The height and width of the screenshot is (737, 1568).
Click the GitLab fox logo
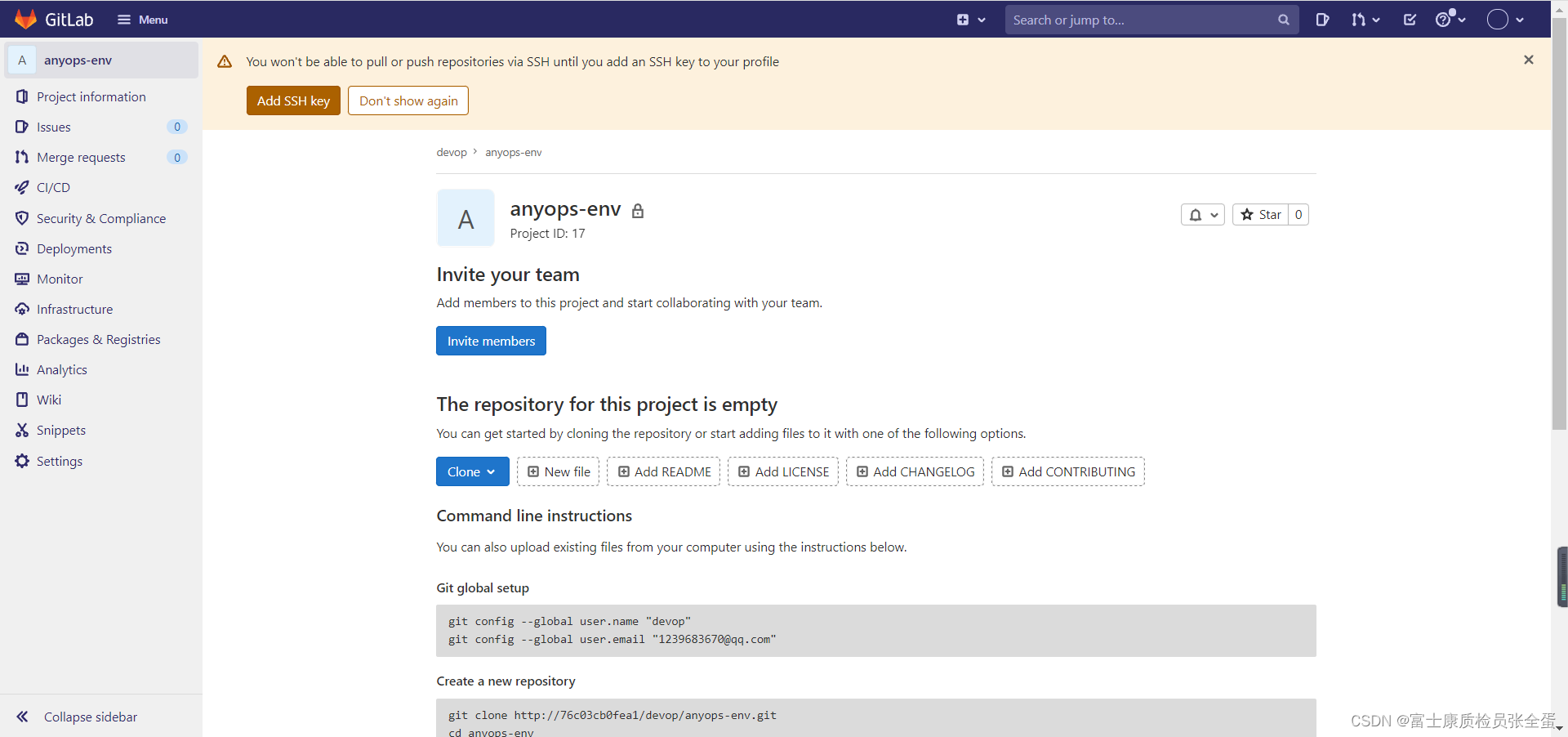(x=25, y=19)
